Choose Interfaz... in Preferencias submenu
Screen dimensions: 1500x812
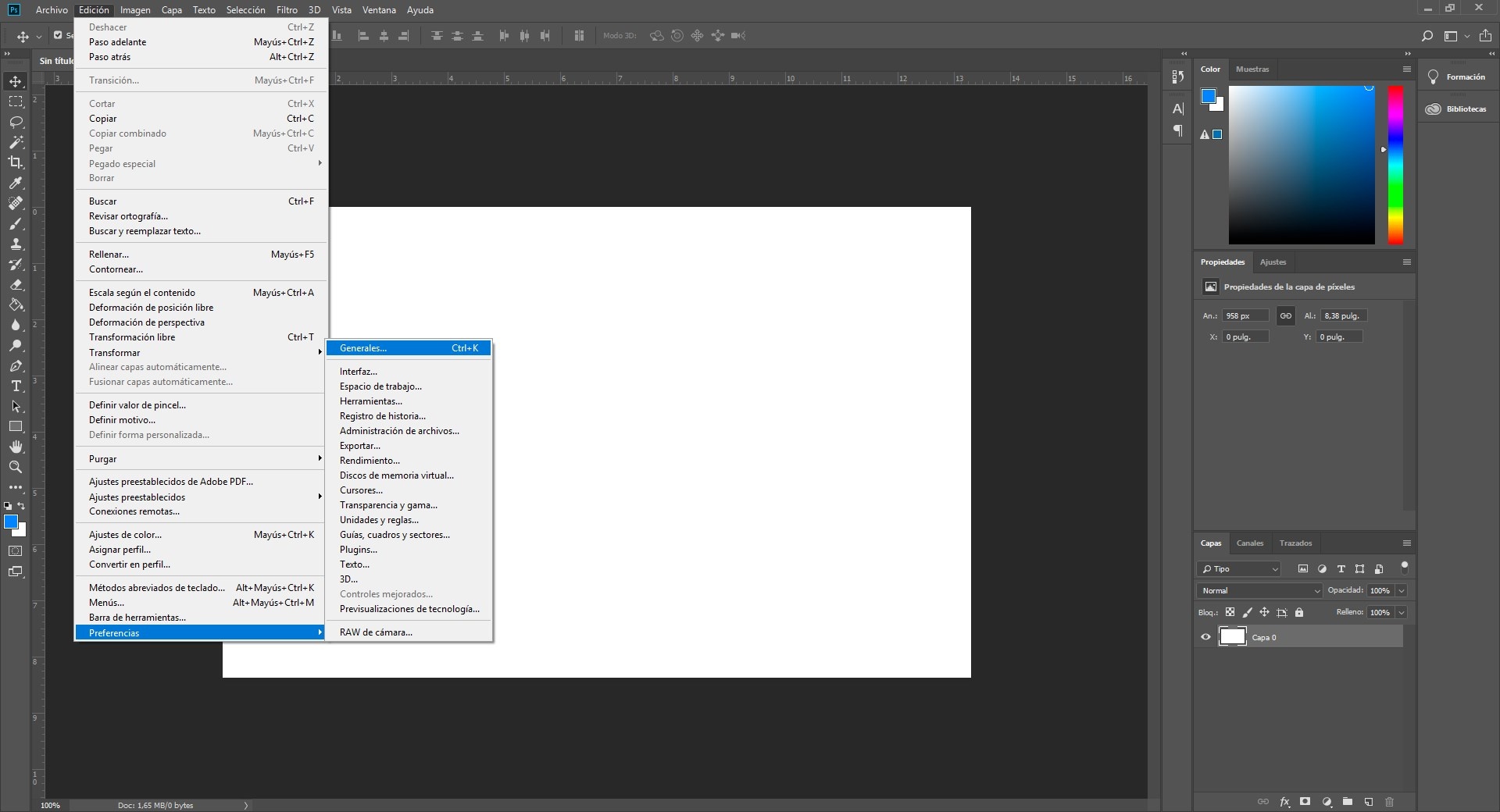click(x=359, y=372)
